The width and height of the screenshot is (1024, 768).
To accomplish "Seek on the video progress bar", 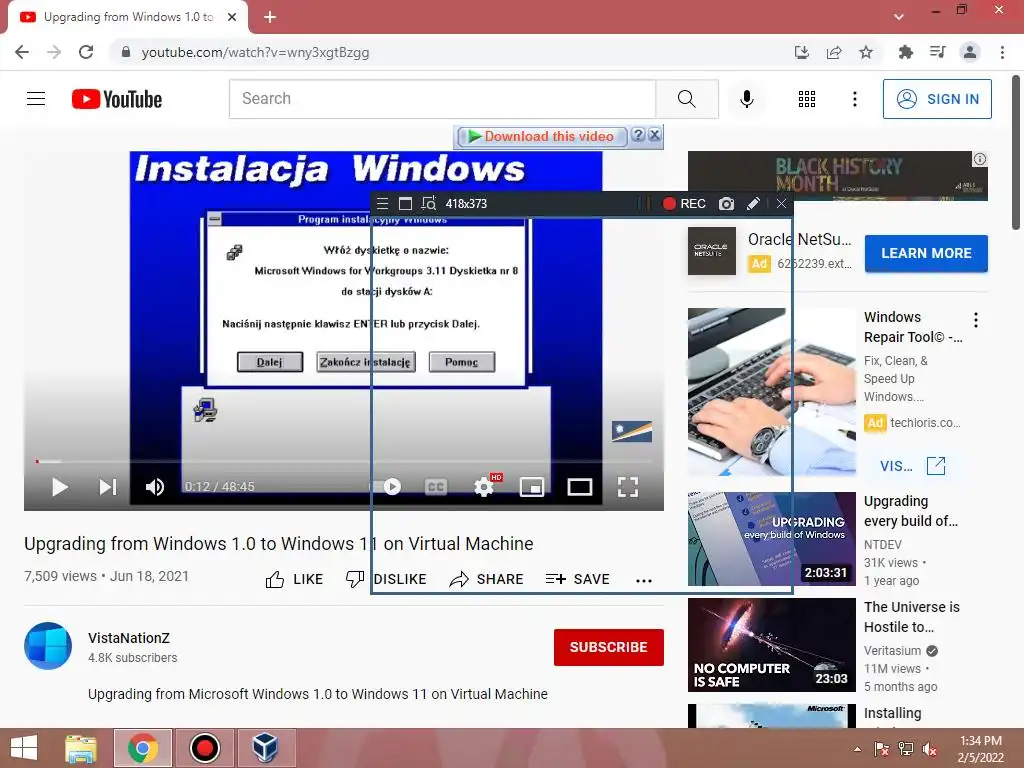I will pos(344,461).
